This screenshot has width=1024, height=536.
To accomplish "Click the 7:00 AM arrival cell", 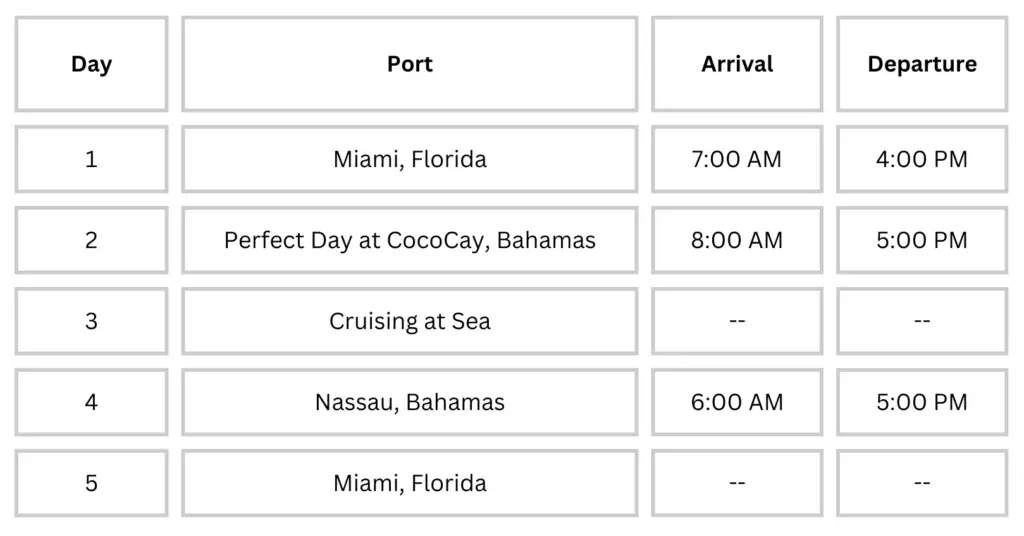I will (737, 159).
